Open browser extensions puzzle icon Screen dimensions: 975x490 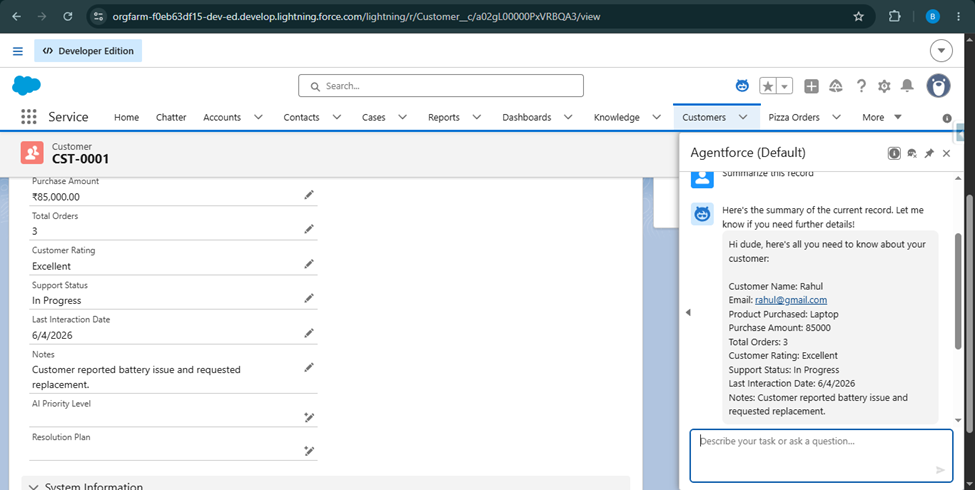[x=894, y=16]
